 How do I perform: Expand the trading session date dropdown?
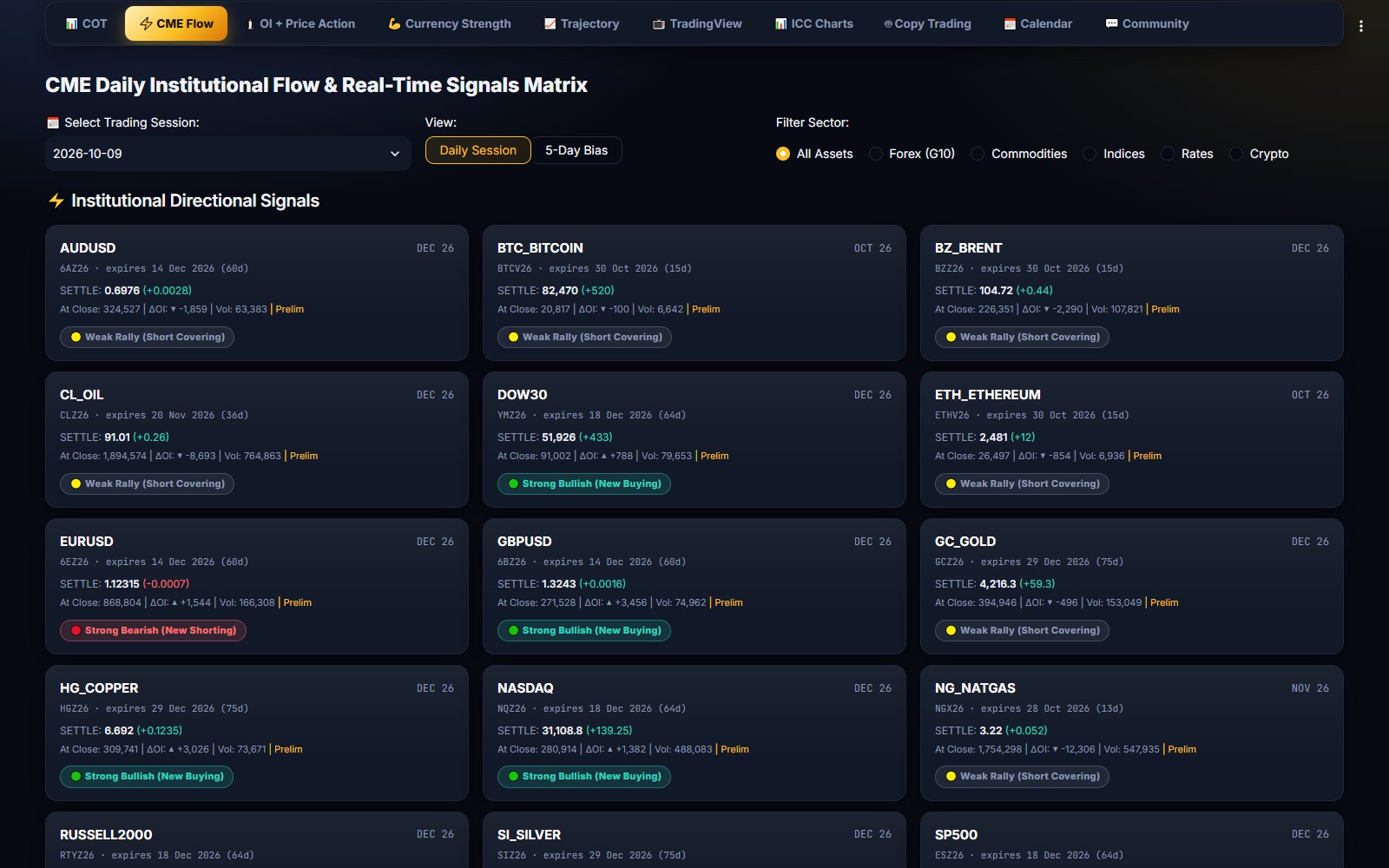click(227, 154)
